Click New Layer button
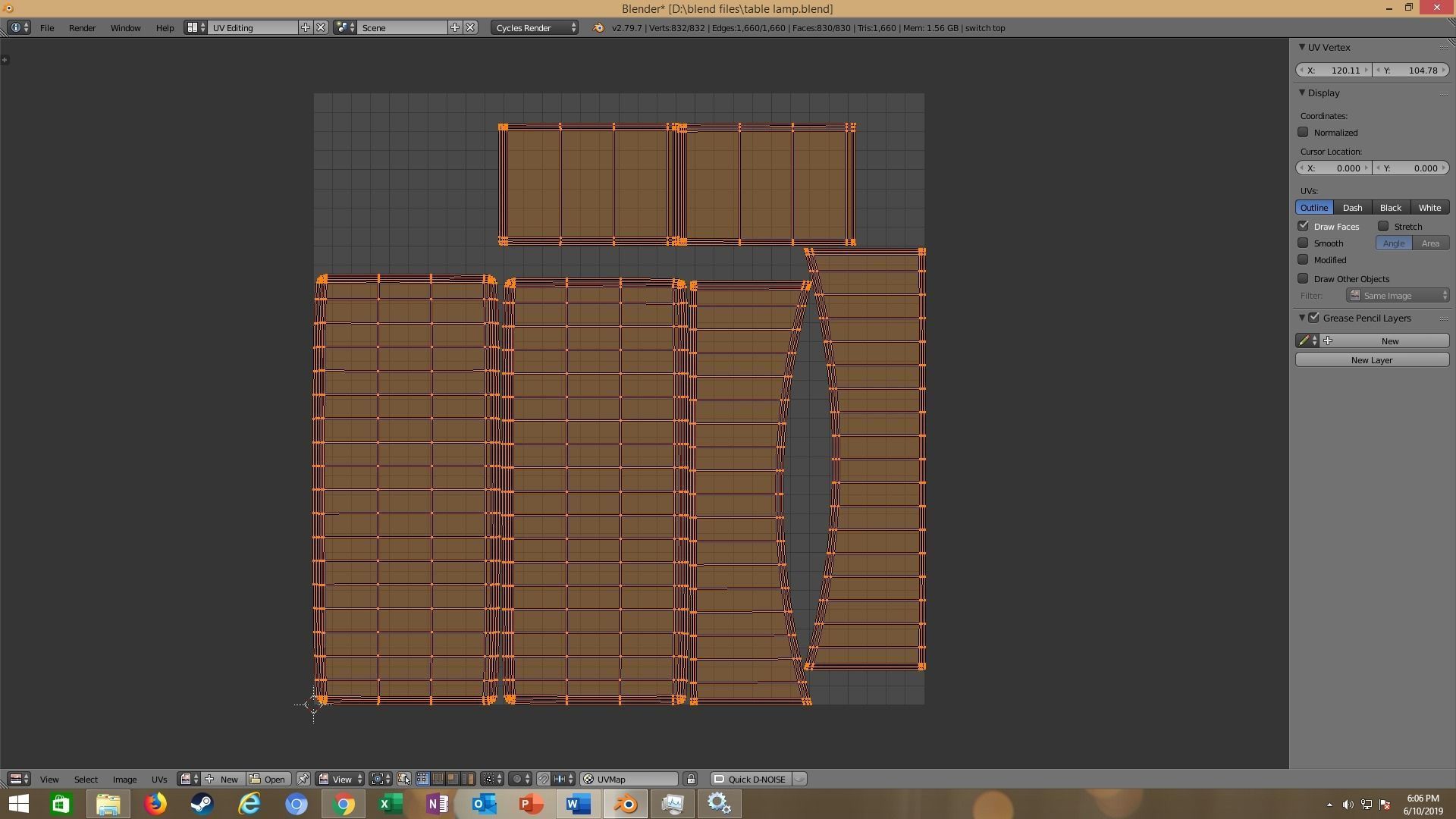 tap(1371, 359)
